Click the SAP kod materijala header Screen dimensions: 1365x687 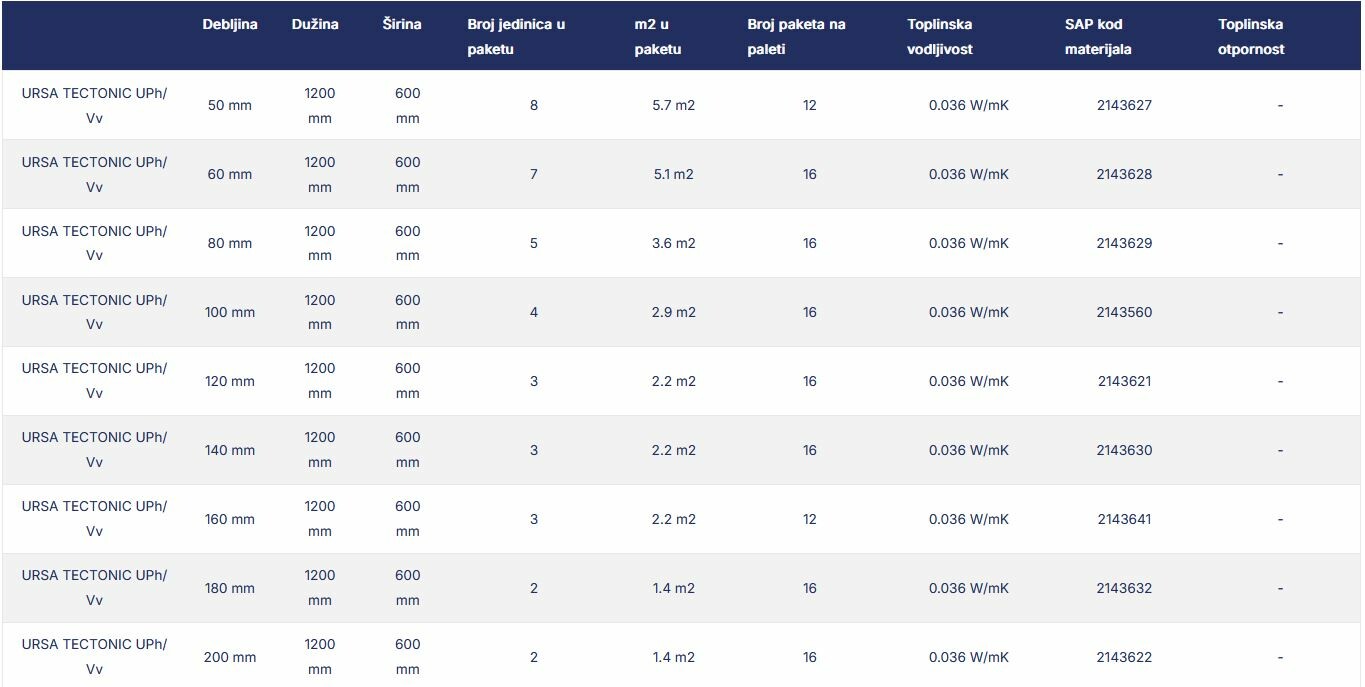pyautogui.click(x=1098, y=37)
